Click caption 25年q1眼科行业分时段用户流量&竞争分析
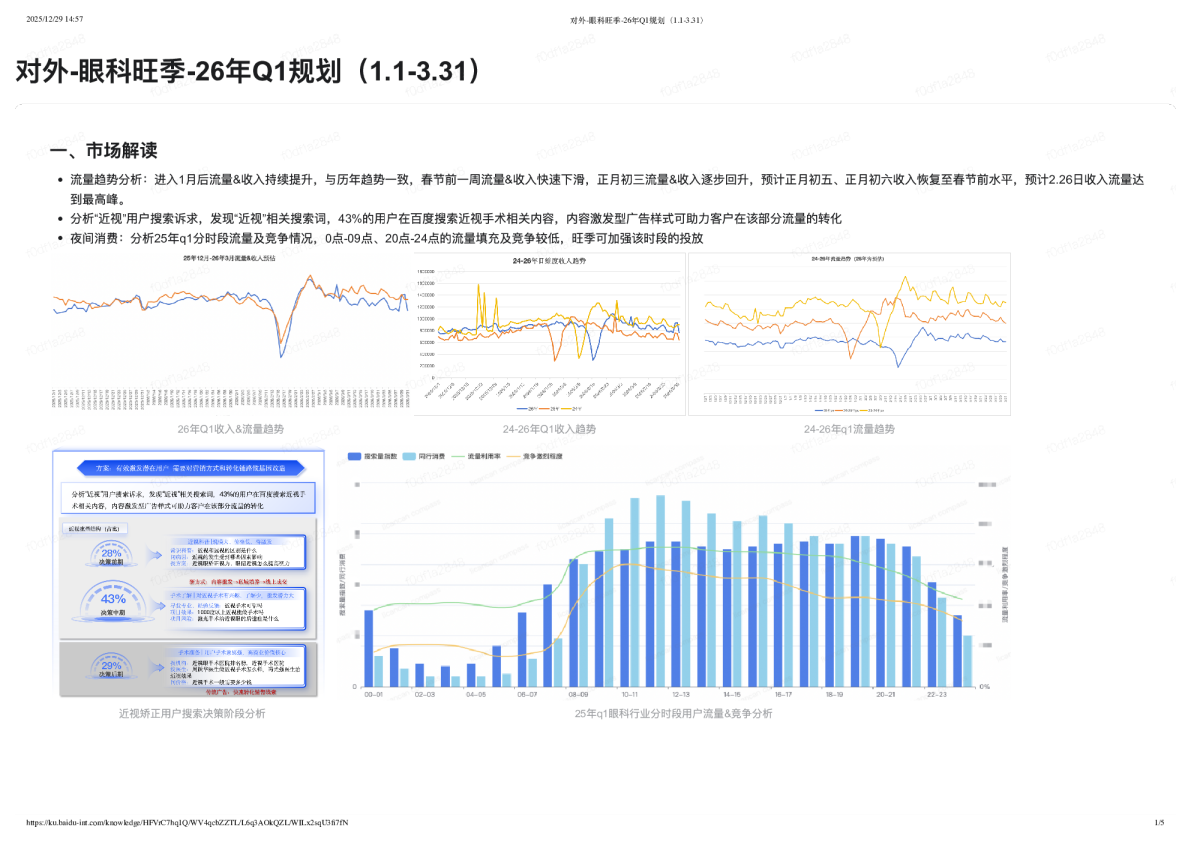Screen dimensions: 1188x842 [673, 714]
